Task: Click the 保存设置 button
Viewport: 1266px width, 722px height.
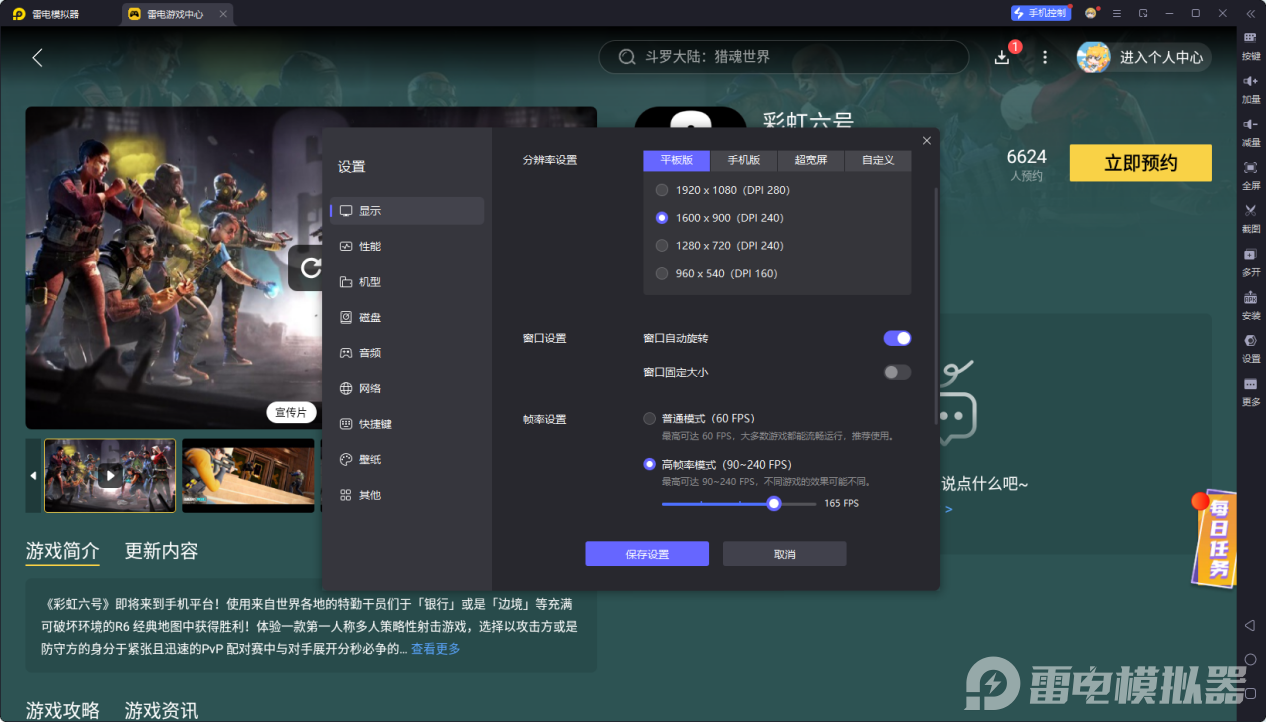Action: click(x=647, y=554)
